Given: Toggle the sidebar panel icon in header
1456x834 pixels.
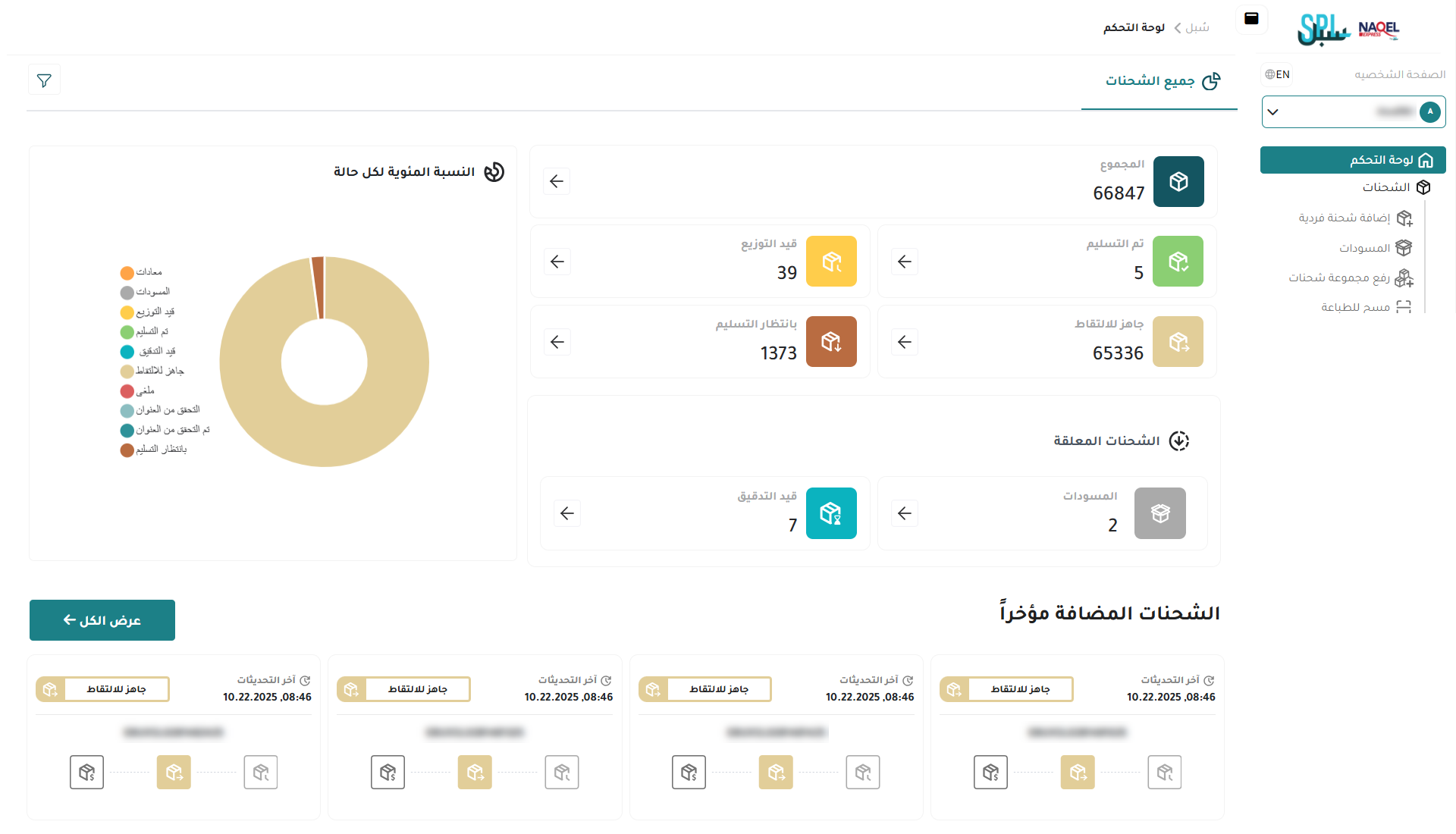Looking at the screenshot, I should pyautogui.click(x=1252, y=19).
